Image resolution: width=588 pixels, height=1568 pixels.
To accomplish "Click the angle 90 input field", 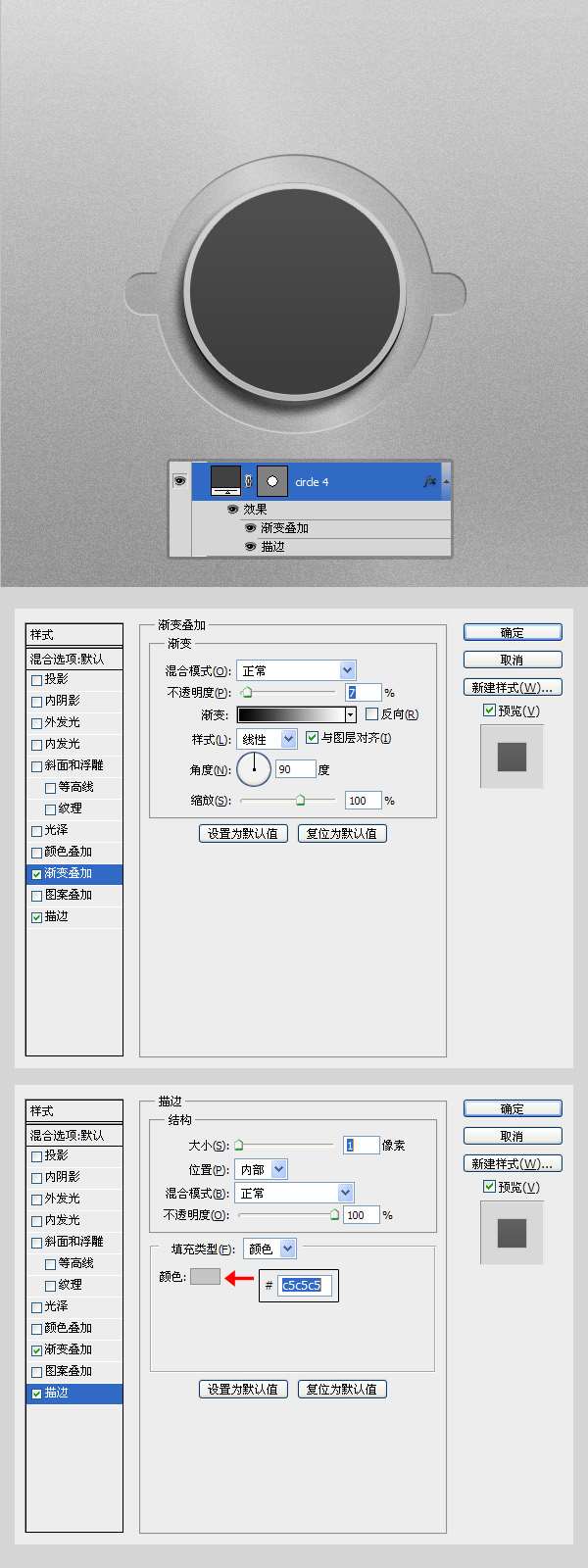I will tap(295, 769).
